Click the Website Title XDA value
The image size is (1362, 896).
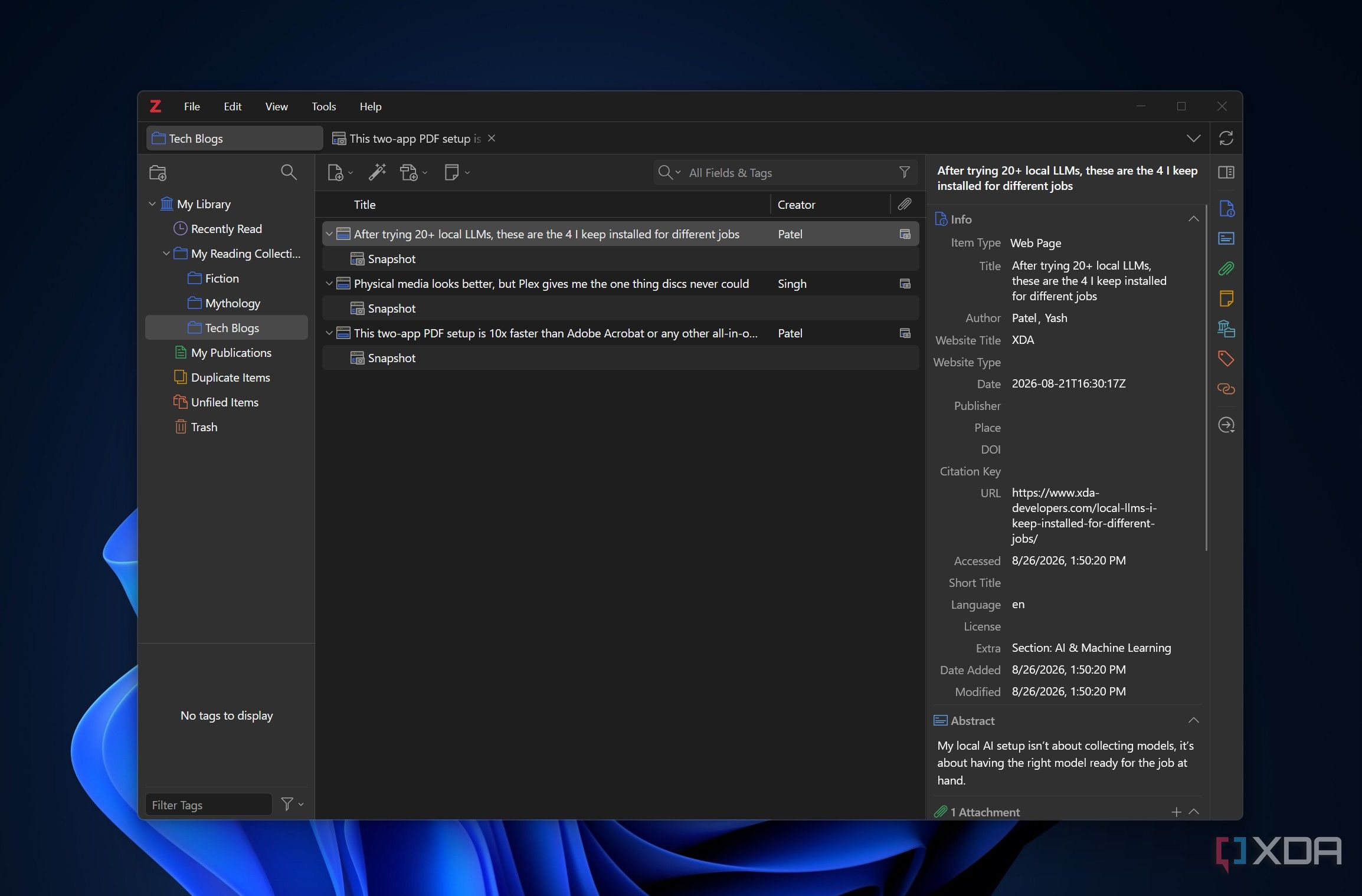point(1023,340)
